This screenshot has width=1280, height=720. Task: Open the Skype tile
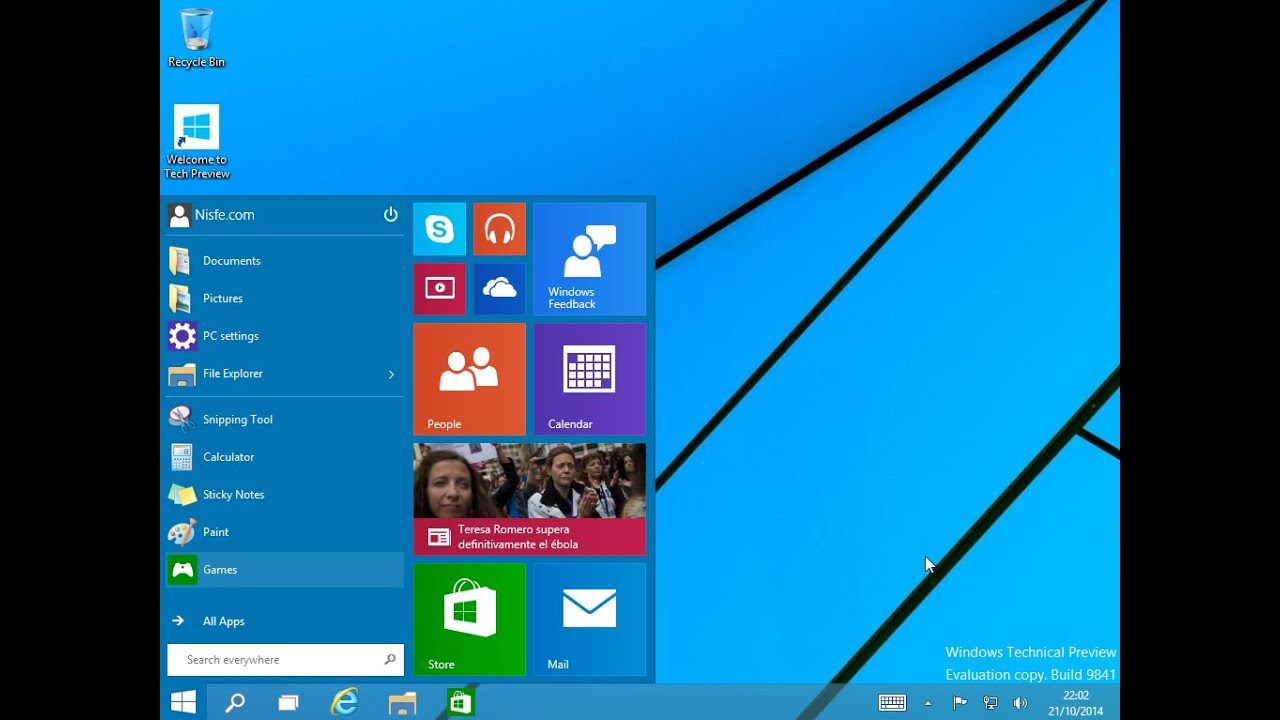pyautogui.click(x=439, y=229)
